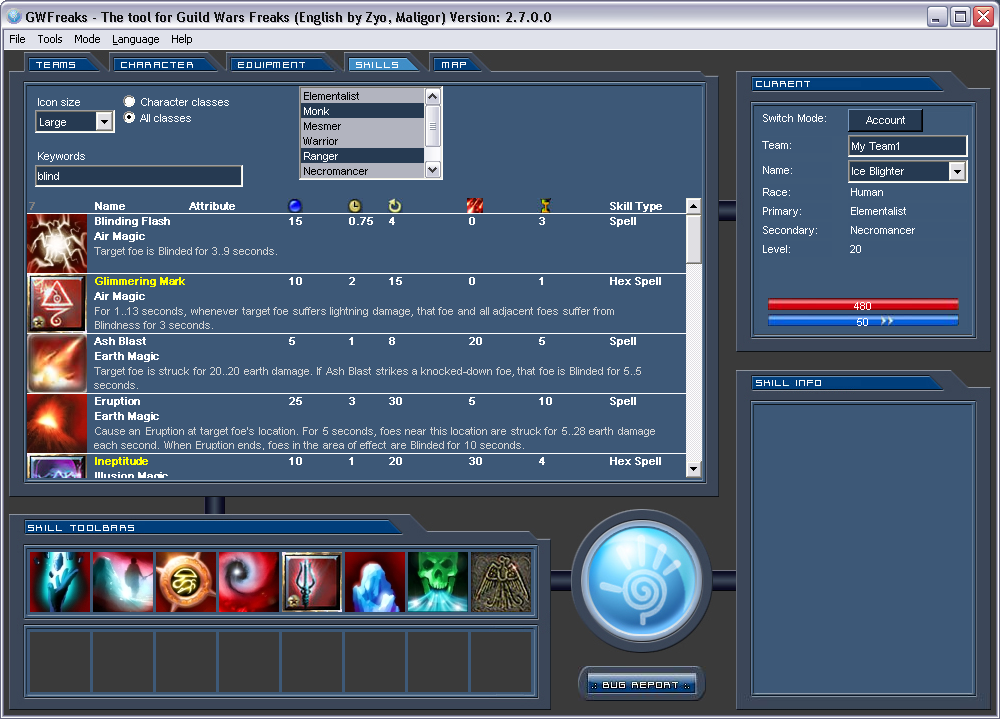Screen dimensions: 1000x719
Task: Click the Ineptitude skill icon
Action: pos(57,466)
